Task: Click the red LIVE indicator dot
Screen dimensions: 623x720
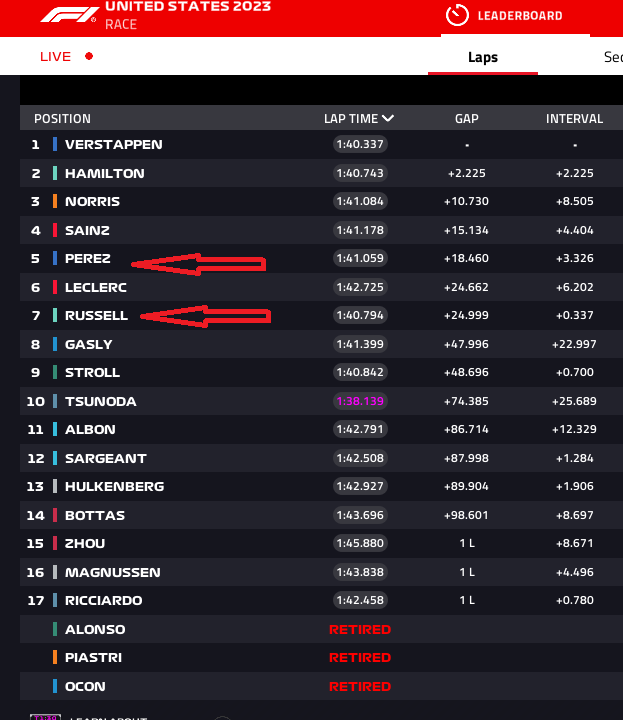Action: (89, 56)
